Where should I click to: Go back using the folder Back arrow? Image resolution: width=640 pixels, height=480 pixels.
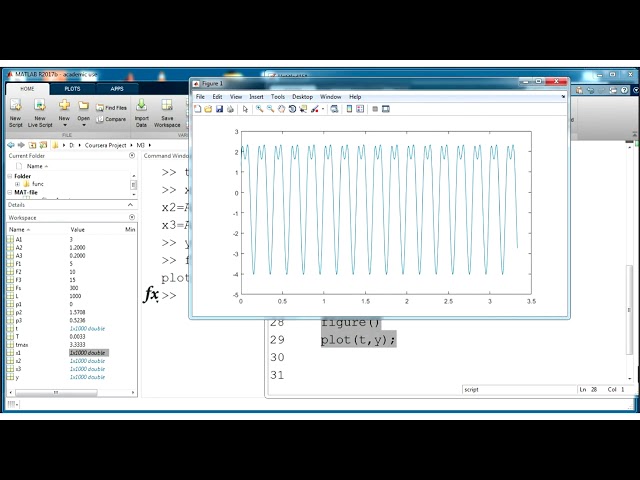tap(11, 145)
